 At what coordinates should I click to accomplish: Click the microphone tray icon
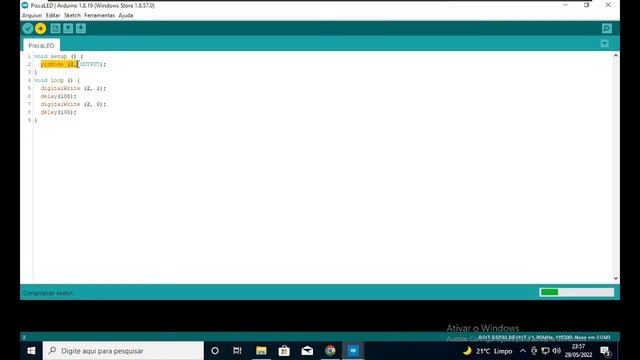click(x=534, y=351)
